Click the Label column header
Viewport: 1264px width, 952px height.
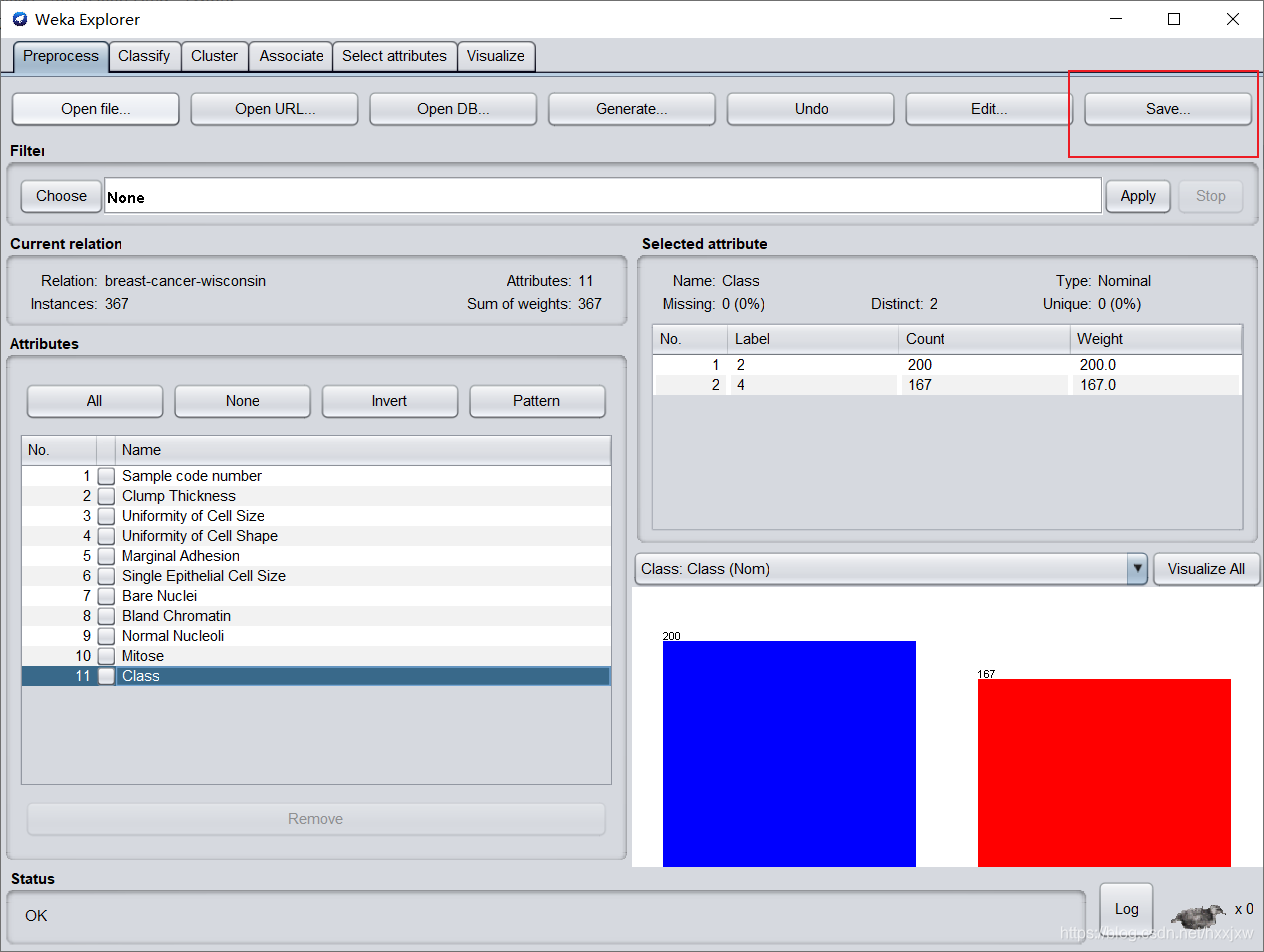click(x=813, y=339)
